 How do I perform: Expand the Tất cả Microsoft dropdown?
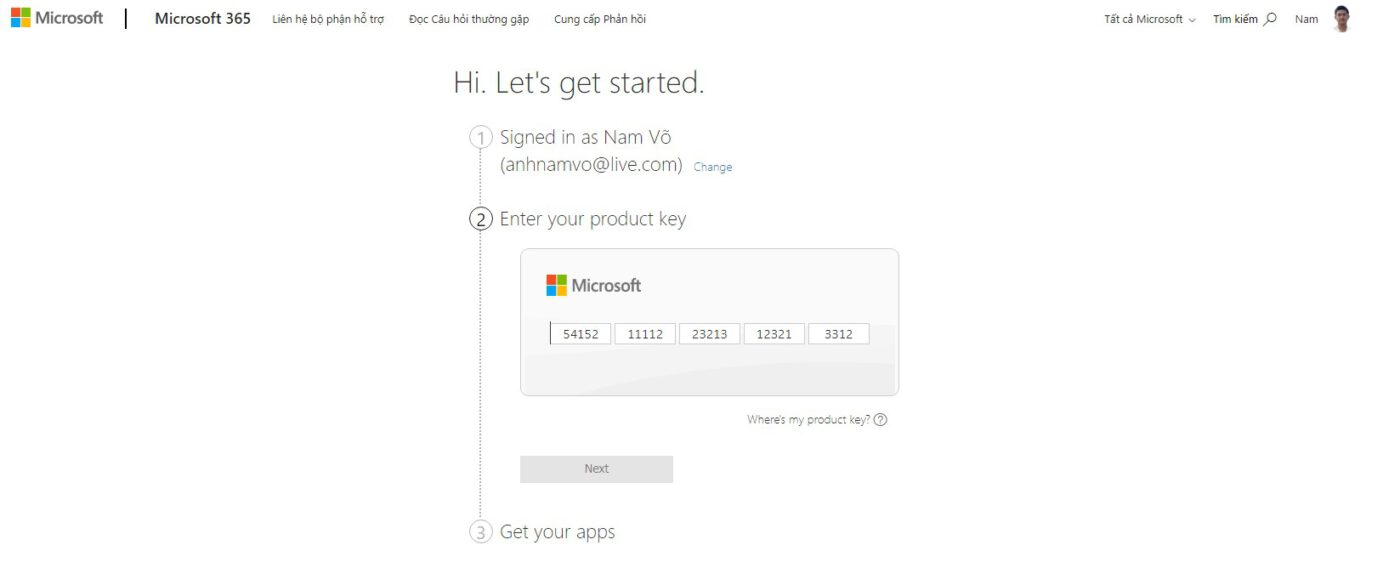pyautogui.click(x=1149, y=19)
